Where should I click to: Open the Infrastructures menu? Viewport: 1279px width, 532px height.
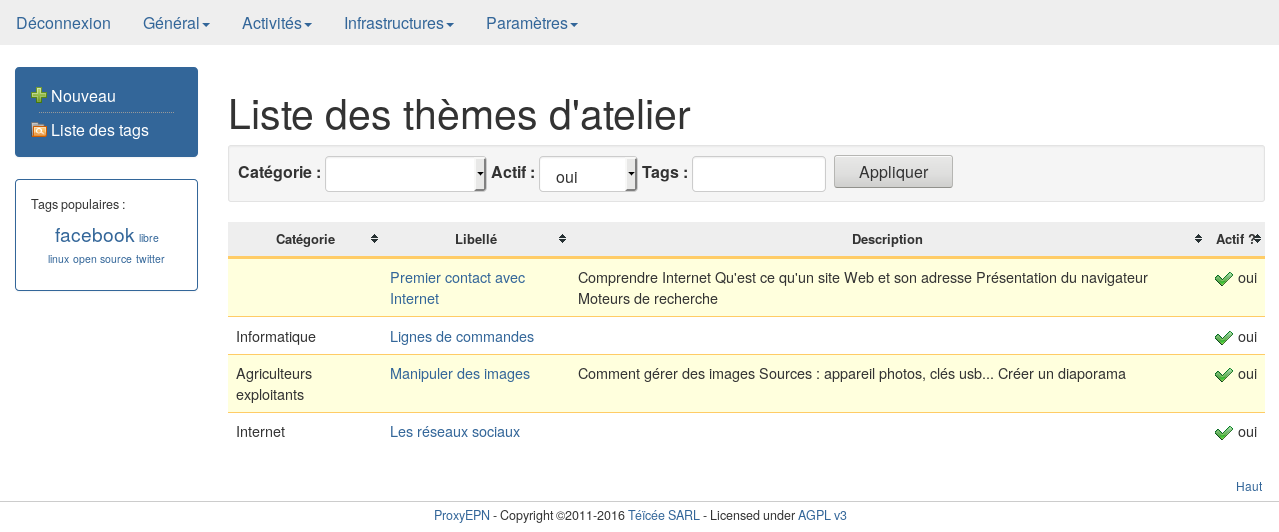(399, 23)
